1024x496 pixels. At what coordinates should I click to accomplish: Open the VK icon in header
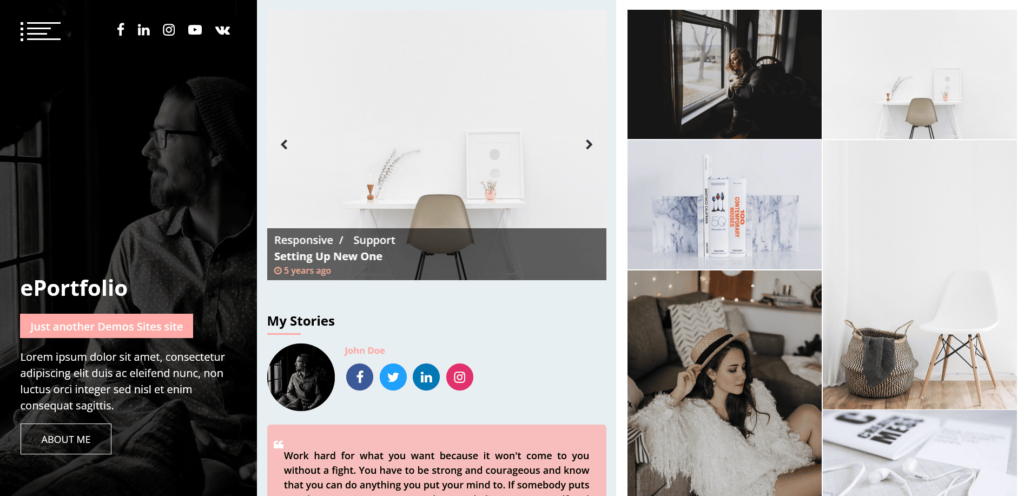[x=223, y=30]
